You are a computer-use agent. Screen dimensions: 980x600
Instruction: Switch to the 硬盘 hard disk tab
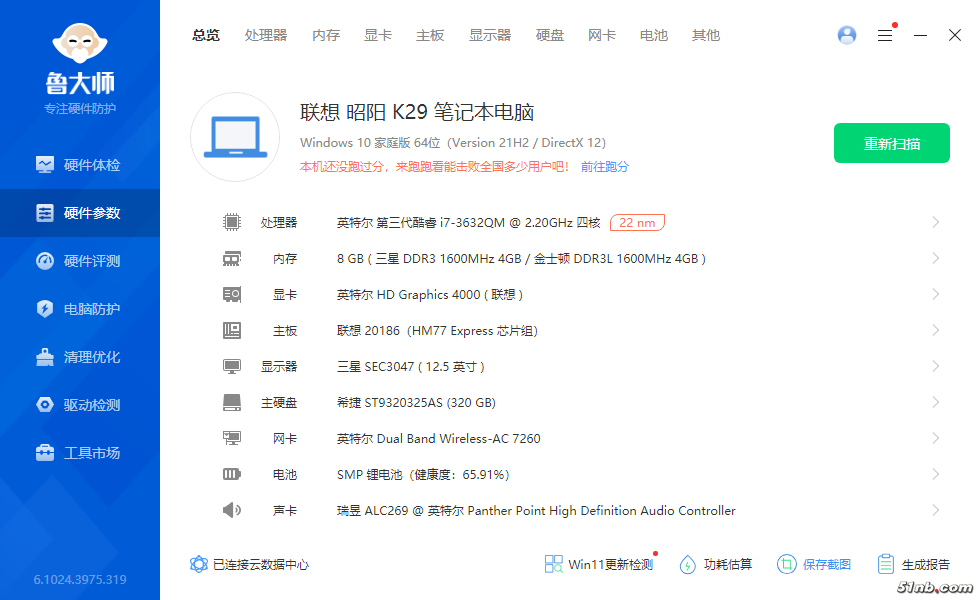pyautogui.click(x=550, y=35)
